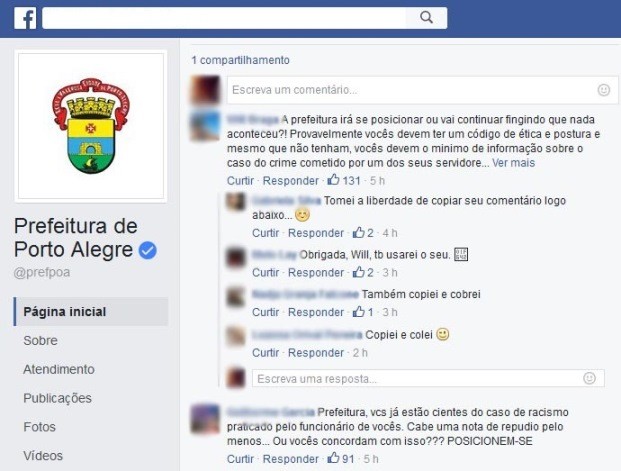Image resolution: width=621 pixels, height=471 pixels.
Task: Click the blue verified badge
Action: (x=147, y=250)
